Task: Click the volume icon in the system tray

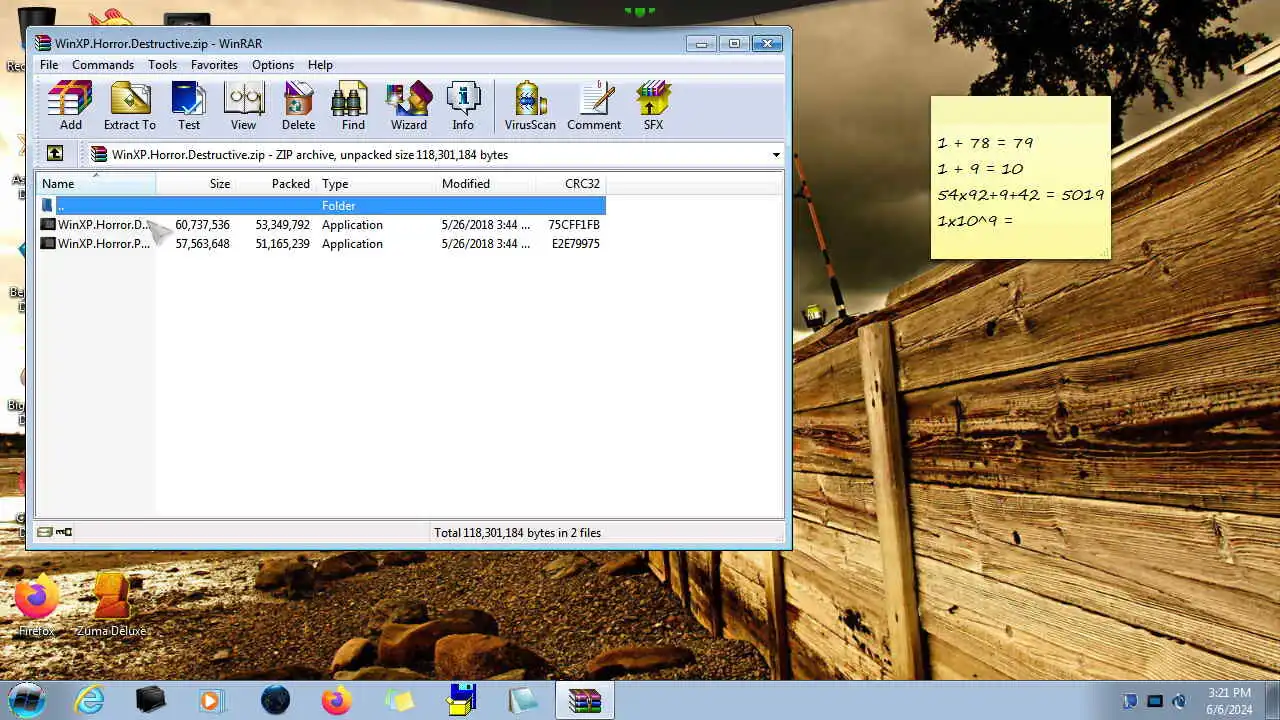Action: [1180, 701]
